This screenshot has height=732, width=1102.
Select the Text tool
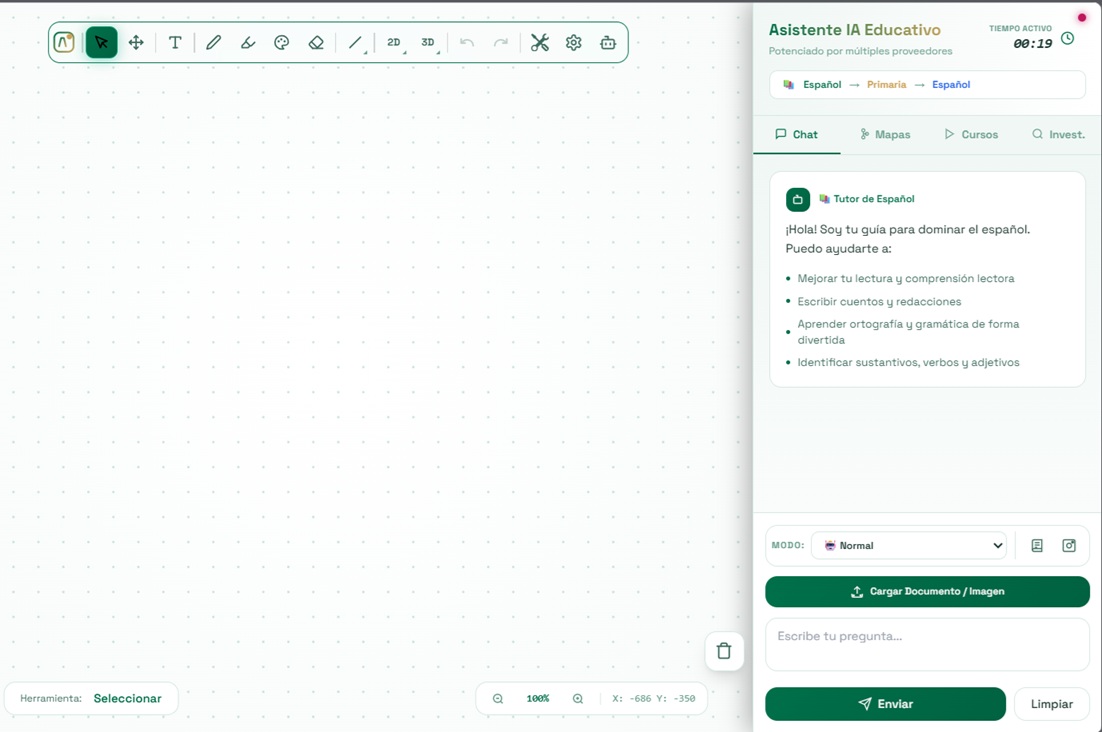175,42
